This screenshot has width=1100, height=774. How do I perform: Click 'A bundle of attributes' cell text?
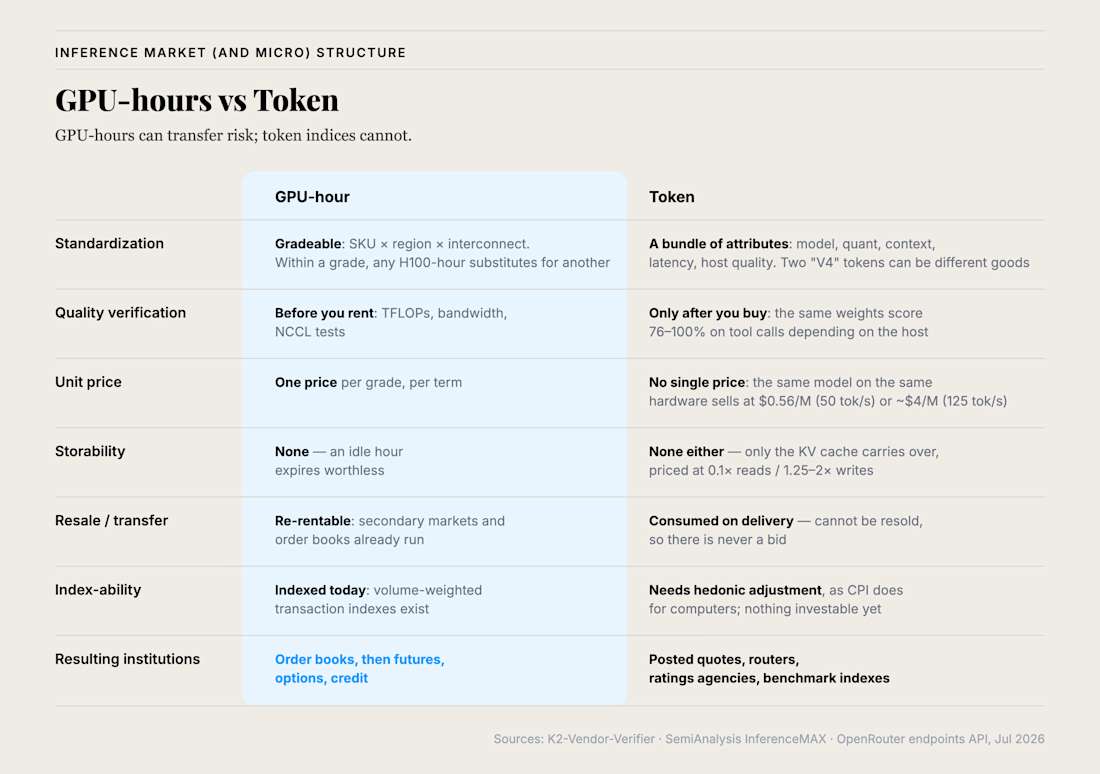tap(718, 244)
